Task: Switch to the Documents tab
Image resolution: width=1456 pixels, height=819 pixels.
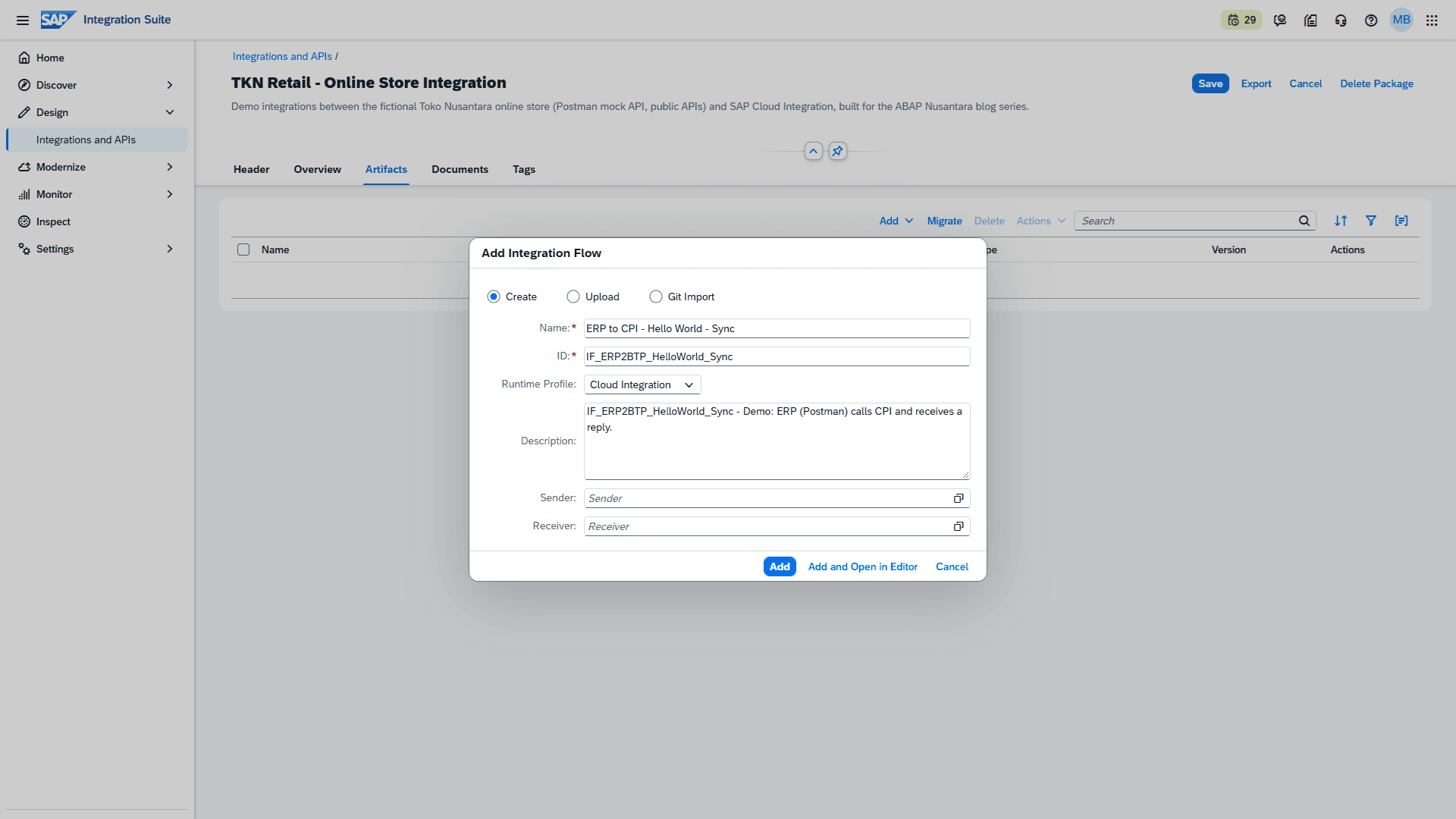Action: point(460,169)
